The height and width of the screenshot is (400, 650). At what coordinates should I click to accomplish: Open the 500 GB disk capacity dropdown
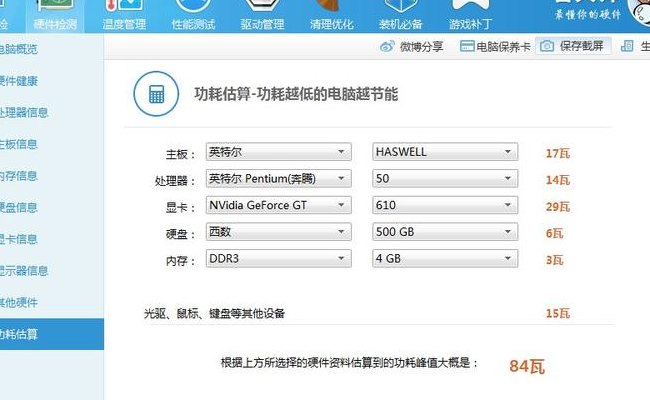point(445,232)
